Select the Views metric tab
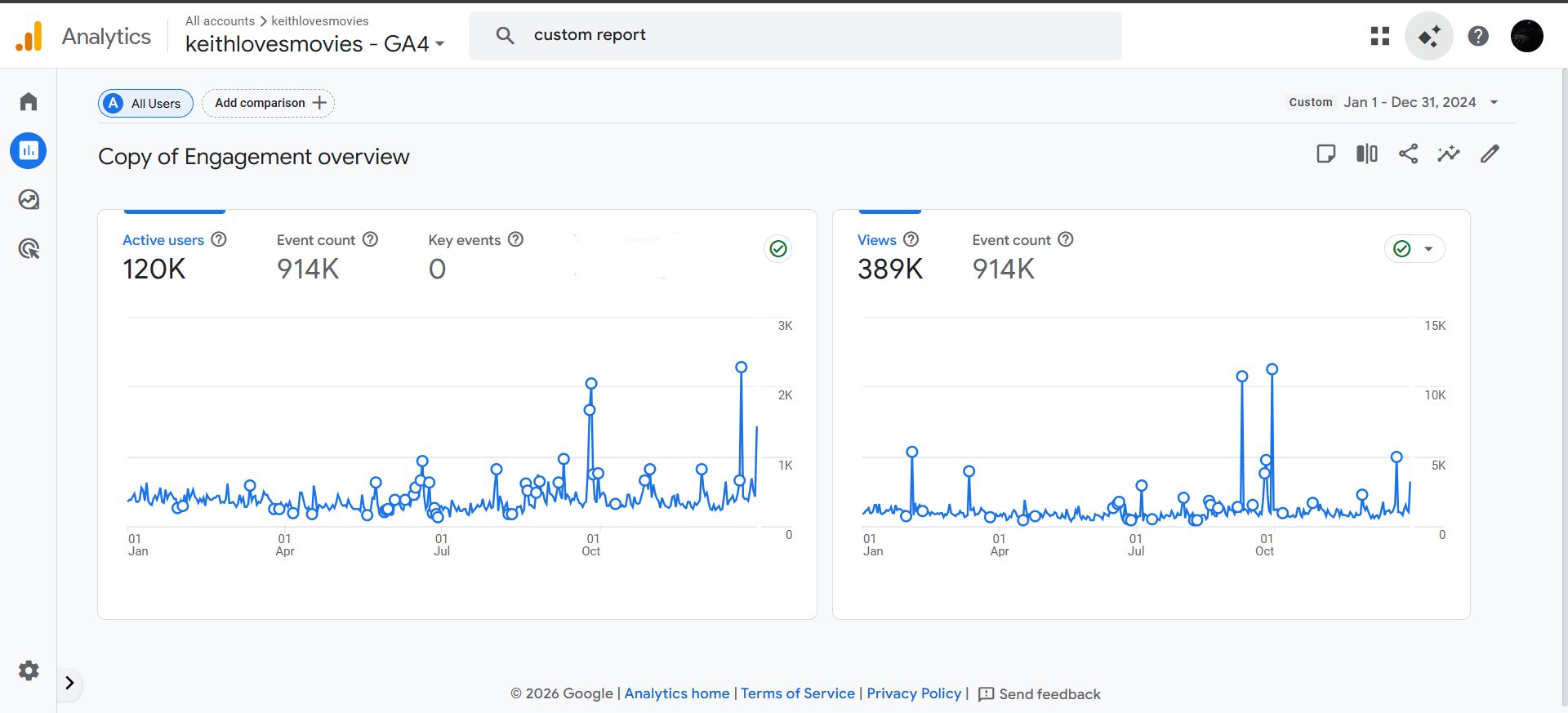Screen dimensions: 1568x713 point(877,240)
